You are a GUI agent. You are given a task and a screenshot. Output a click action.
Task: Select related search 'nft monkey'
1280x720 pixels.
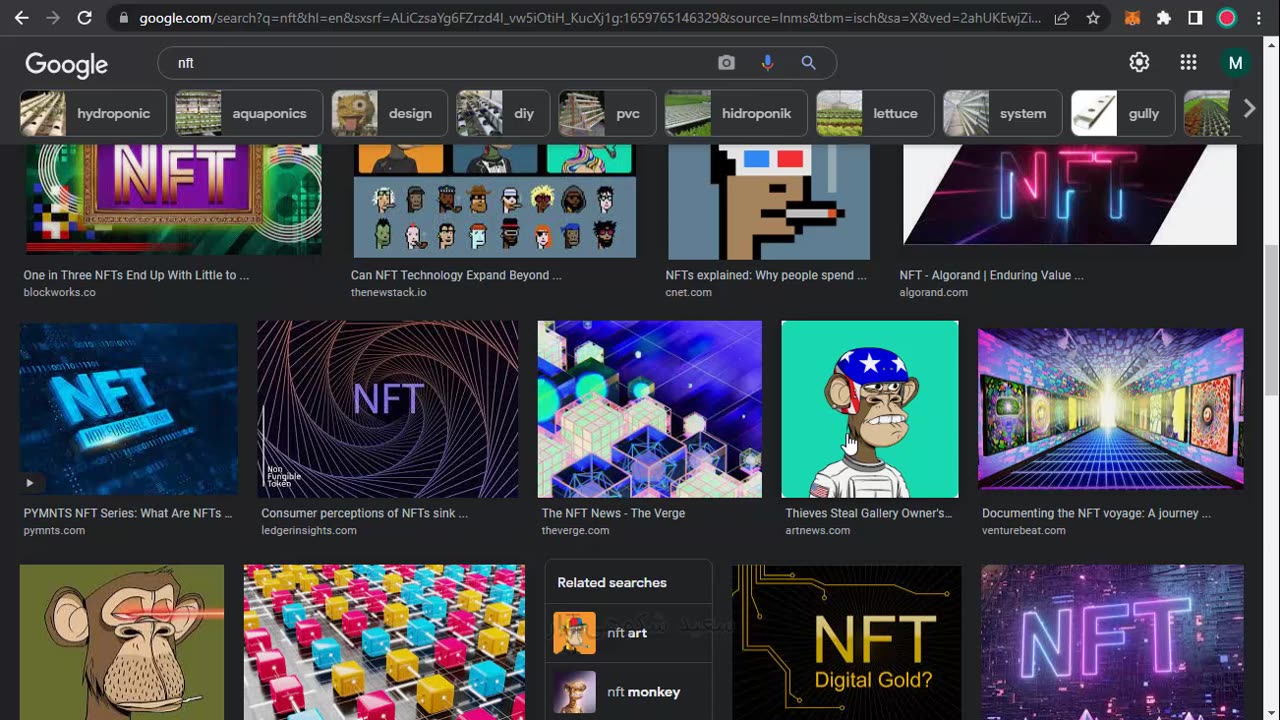coord(628,692)
